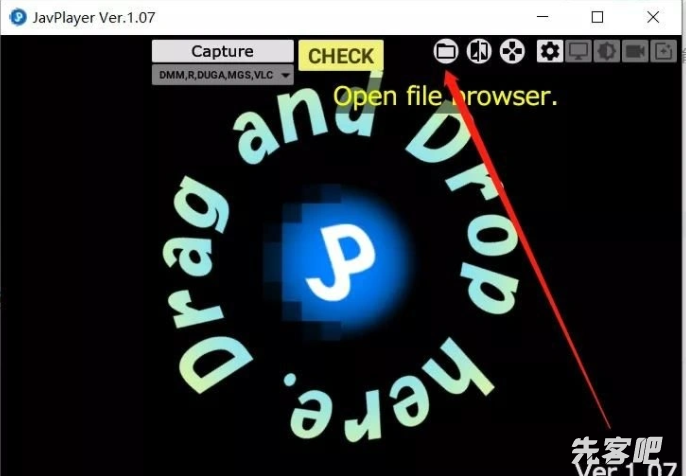Click the film reel icon
The height and width of the screenshot is (476, 686).
(511, 51)
